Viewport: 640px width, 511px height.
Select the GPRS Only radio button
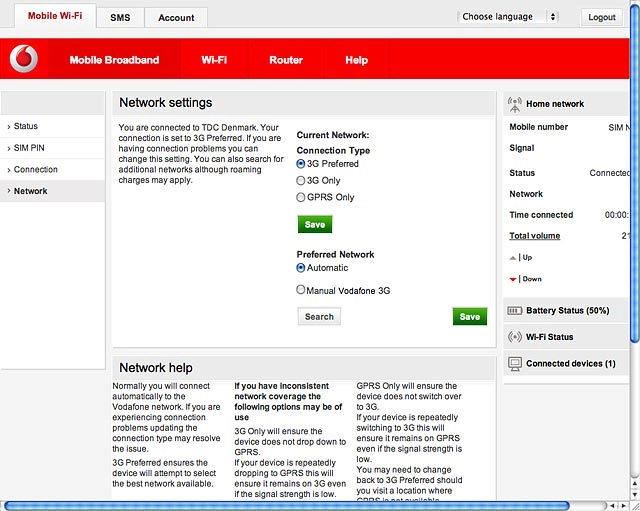pos(301,197)
